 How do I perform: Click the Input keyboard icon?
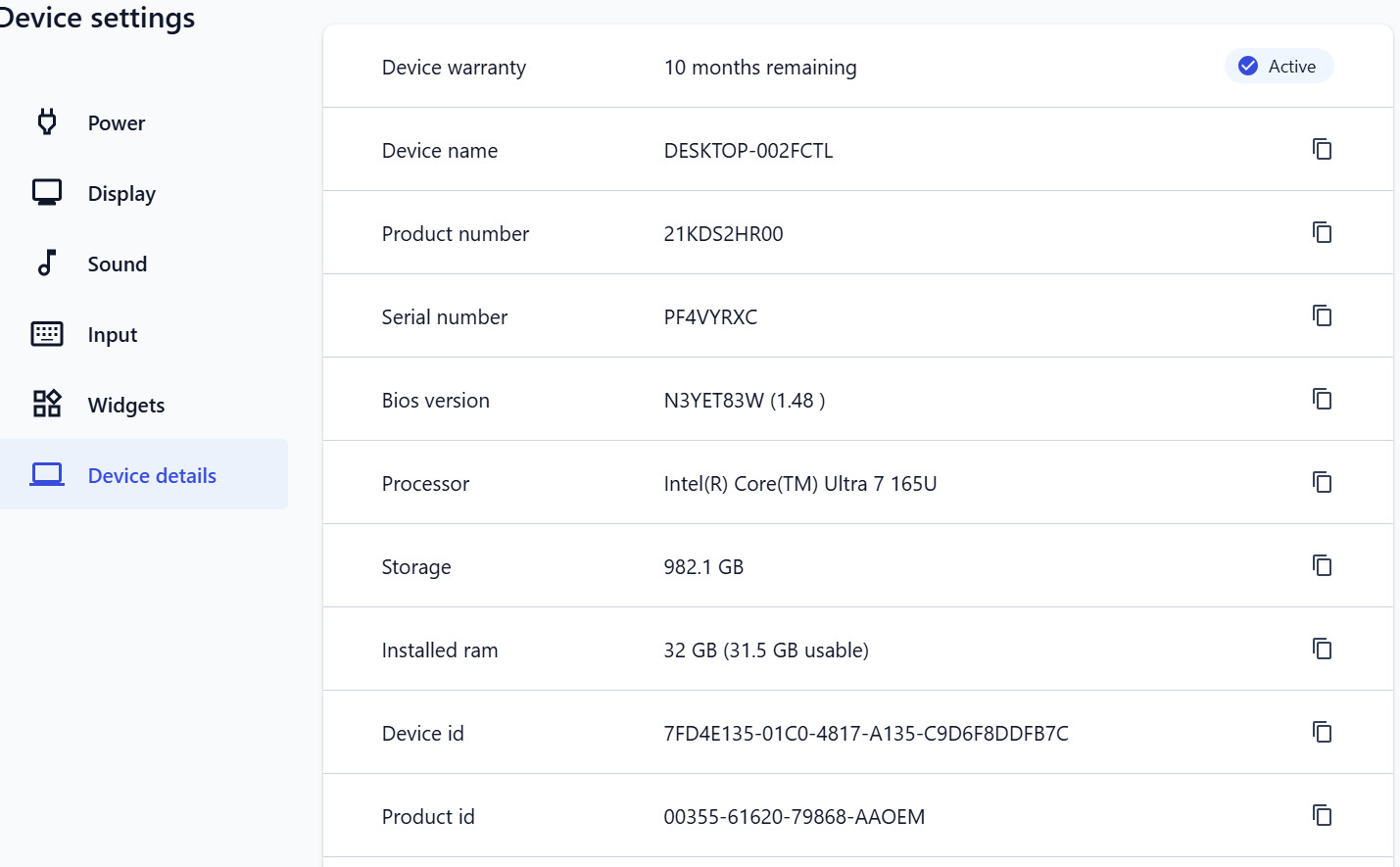(47, 334)
